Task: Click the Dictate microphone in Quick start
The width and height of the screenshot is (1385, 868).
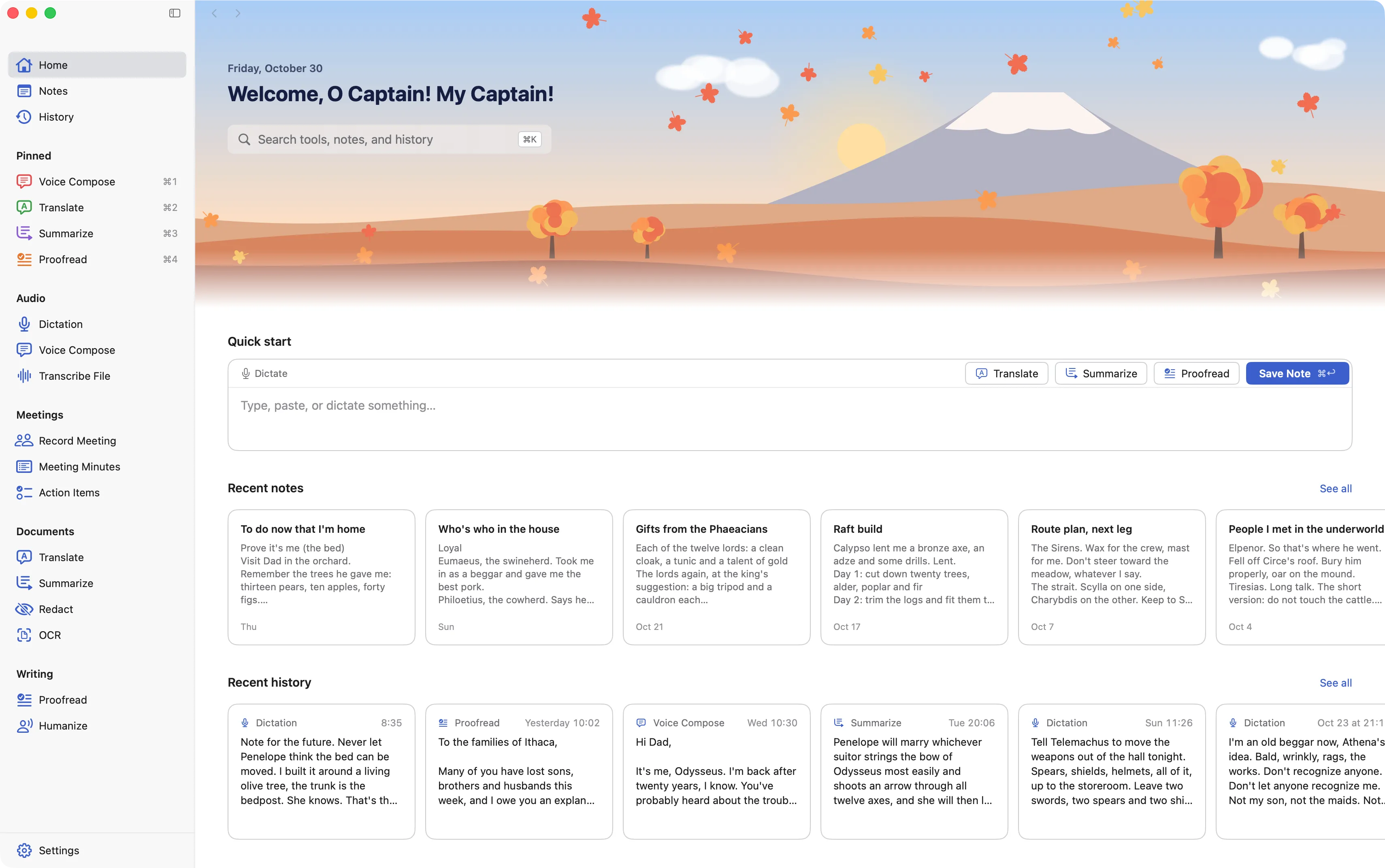Action: 264,373
